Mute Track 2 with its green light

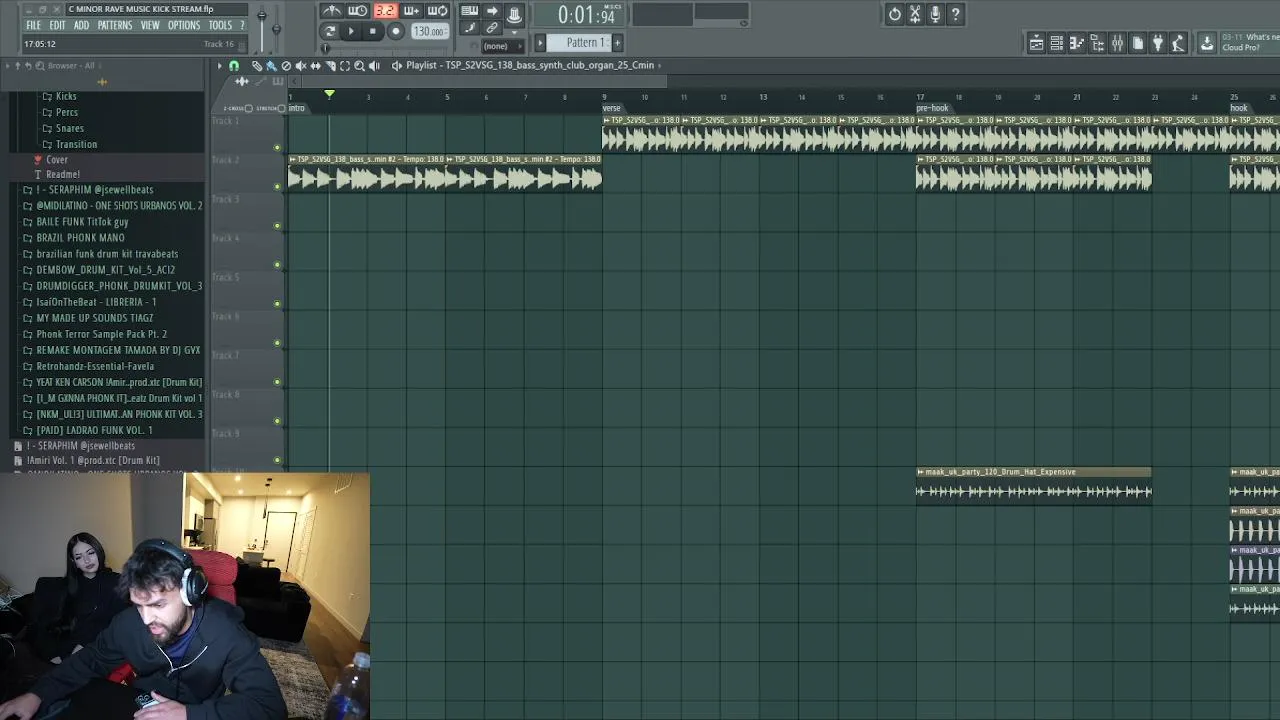pyautogui.click(x=277, y=186)
